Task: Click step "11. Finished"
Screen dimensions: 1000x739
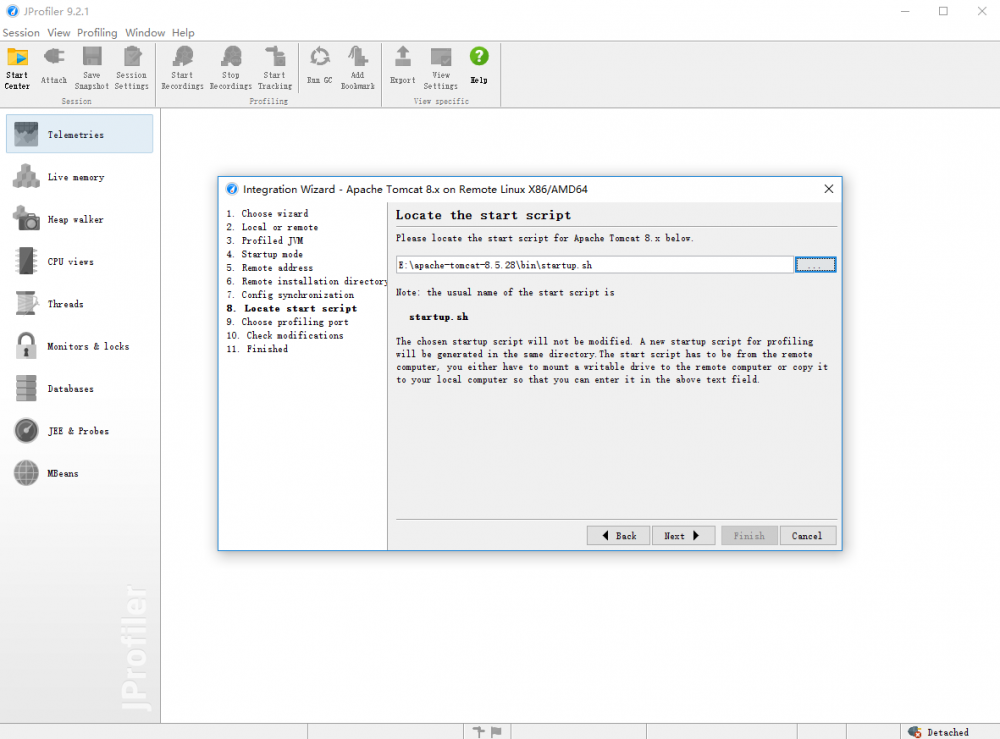Action: coord(257,349)
